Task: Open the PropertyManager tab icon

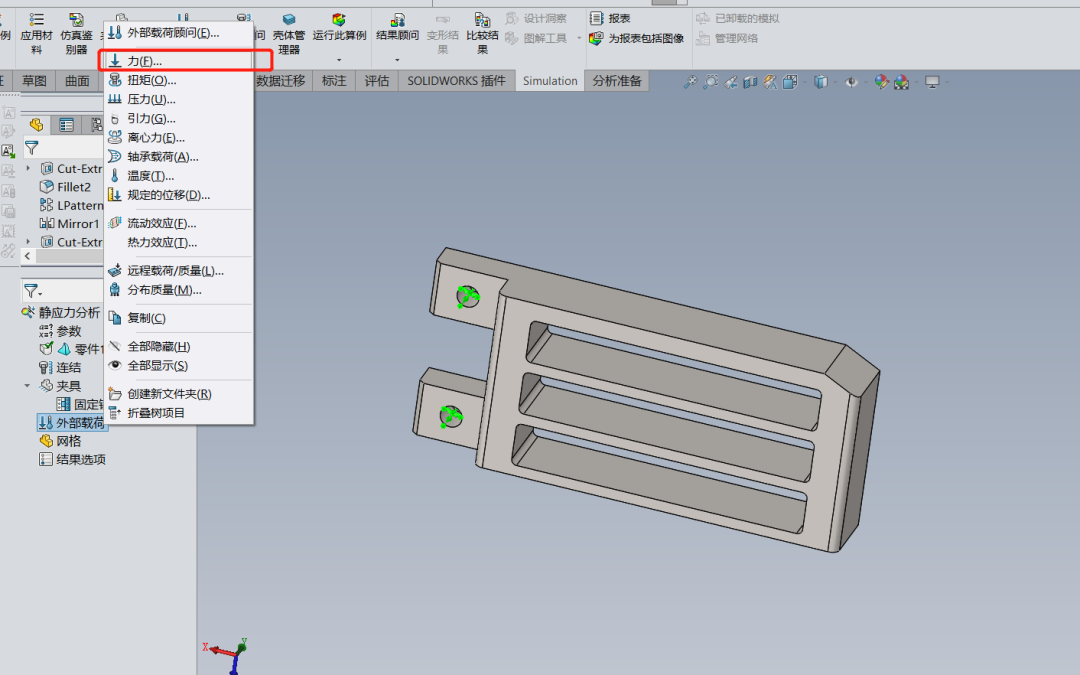Action: click(66, 125)
